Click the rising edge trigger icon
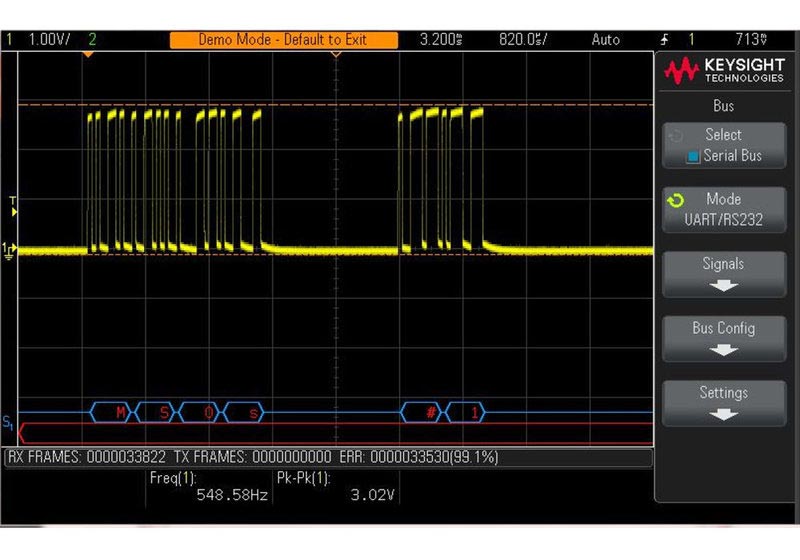The width and height of the screenshot is (800, 560). click(x=665, y=39)
